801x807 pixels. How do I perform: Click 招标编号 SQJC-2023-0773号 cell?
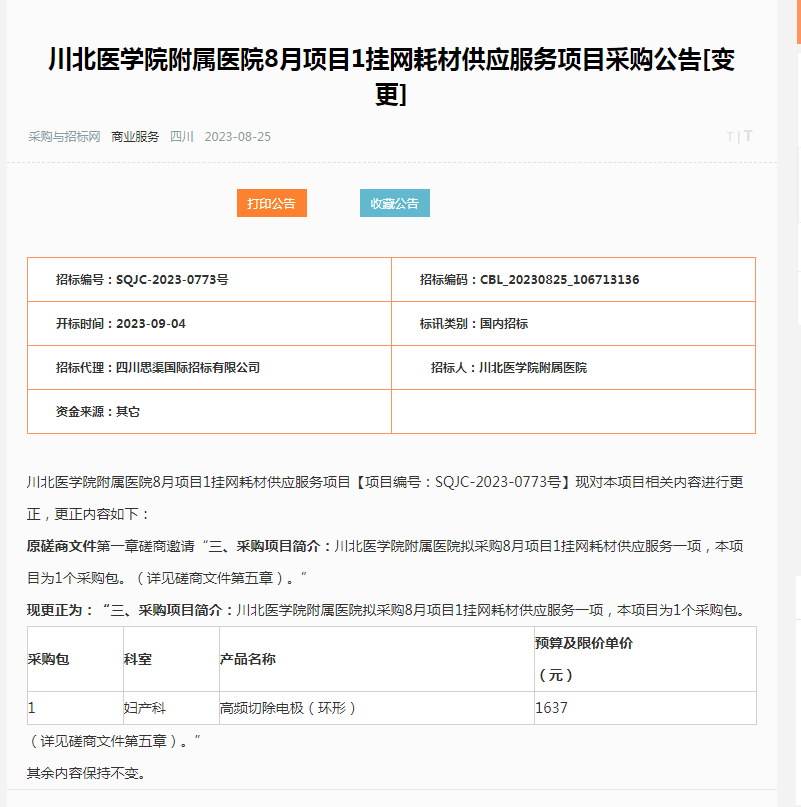pos(210,279)
